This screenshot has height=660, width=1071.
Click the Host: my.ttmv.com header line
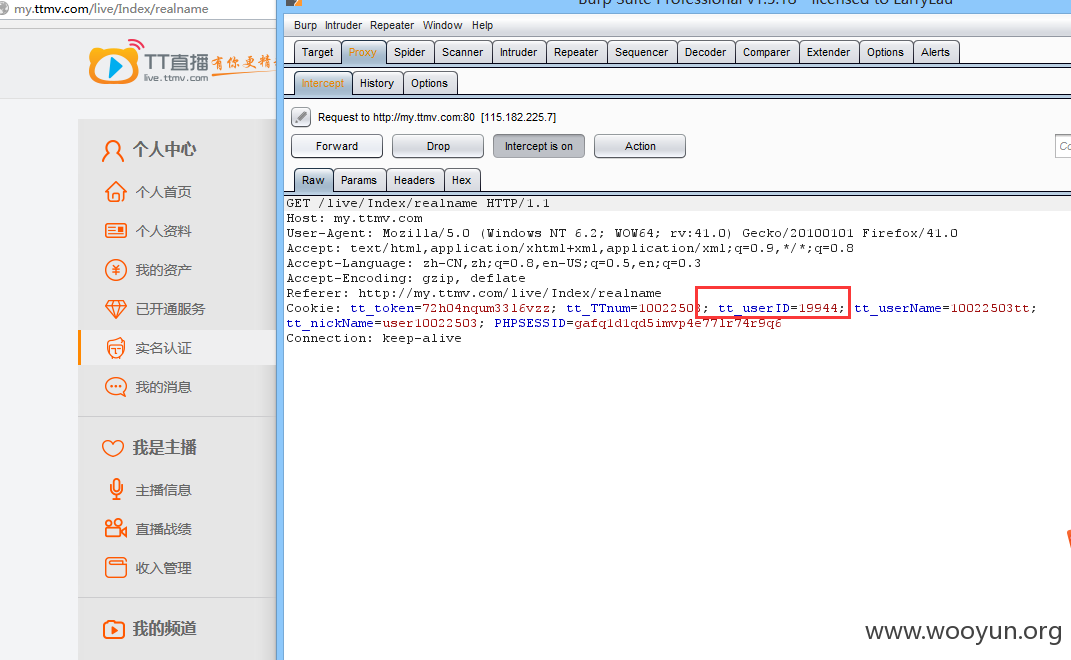pos(354,218)
